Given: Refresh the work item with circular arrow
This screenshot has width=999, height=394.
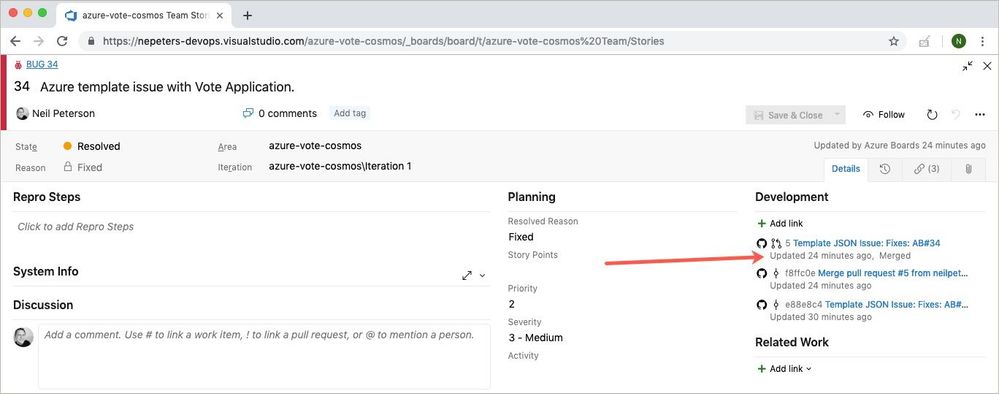Looking at the screenshot, I should pyautogui.click(x=931, y=115).
